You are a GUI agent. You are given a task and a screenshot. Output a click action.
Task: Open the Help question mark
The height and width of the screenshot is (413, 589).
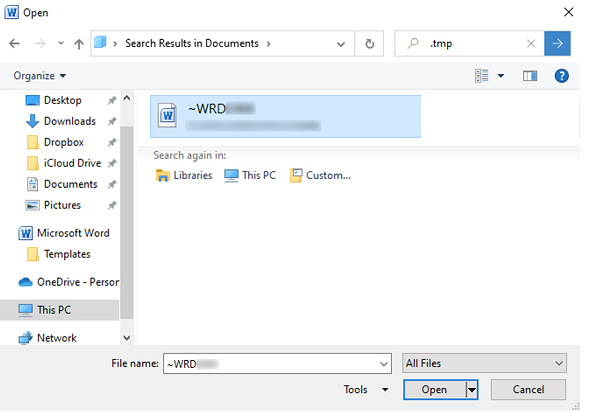[561, 76]
